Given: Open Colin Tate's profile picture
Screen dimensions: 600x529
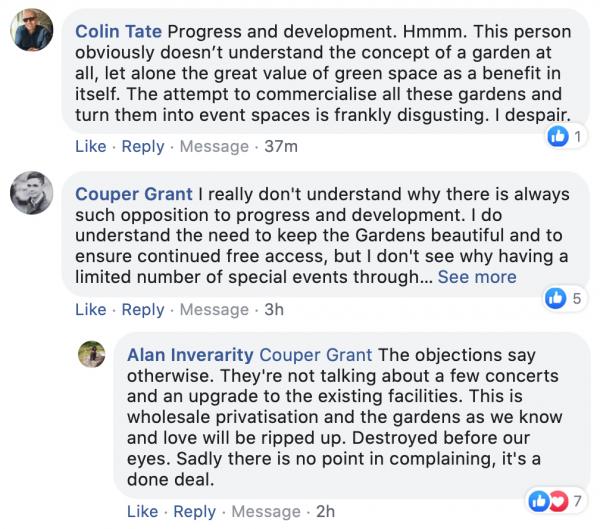Looking at the screenshot, I should click(x=32, y=30).
